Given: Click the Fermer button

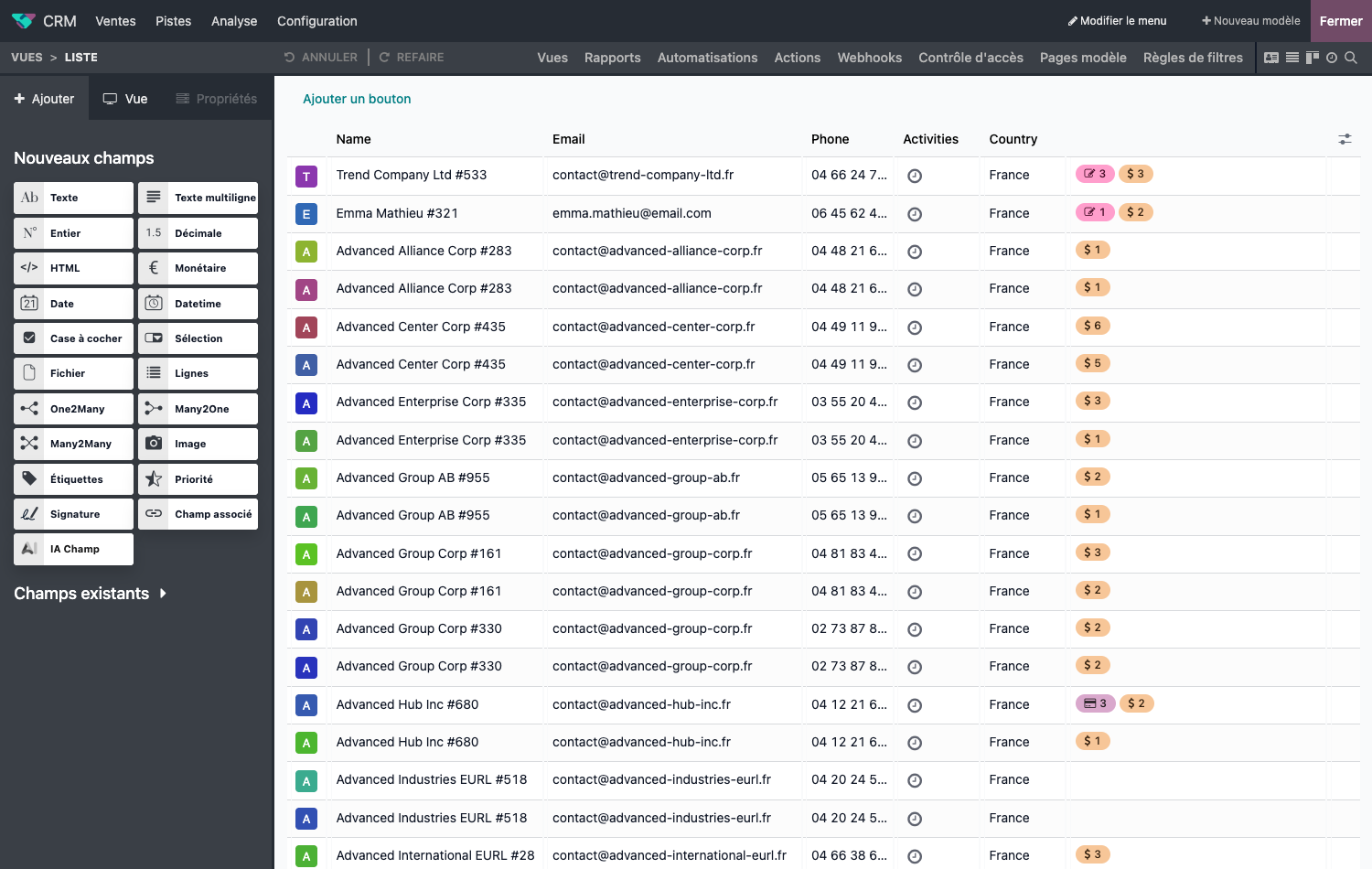Looking at the screenshot, I should tap(1341, 21).
